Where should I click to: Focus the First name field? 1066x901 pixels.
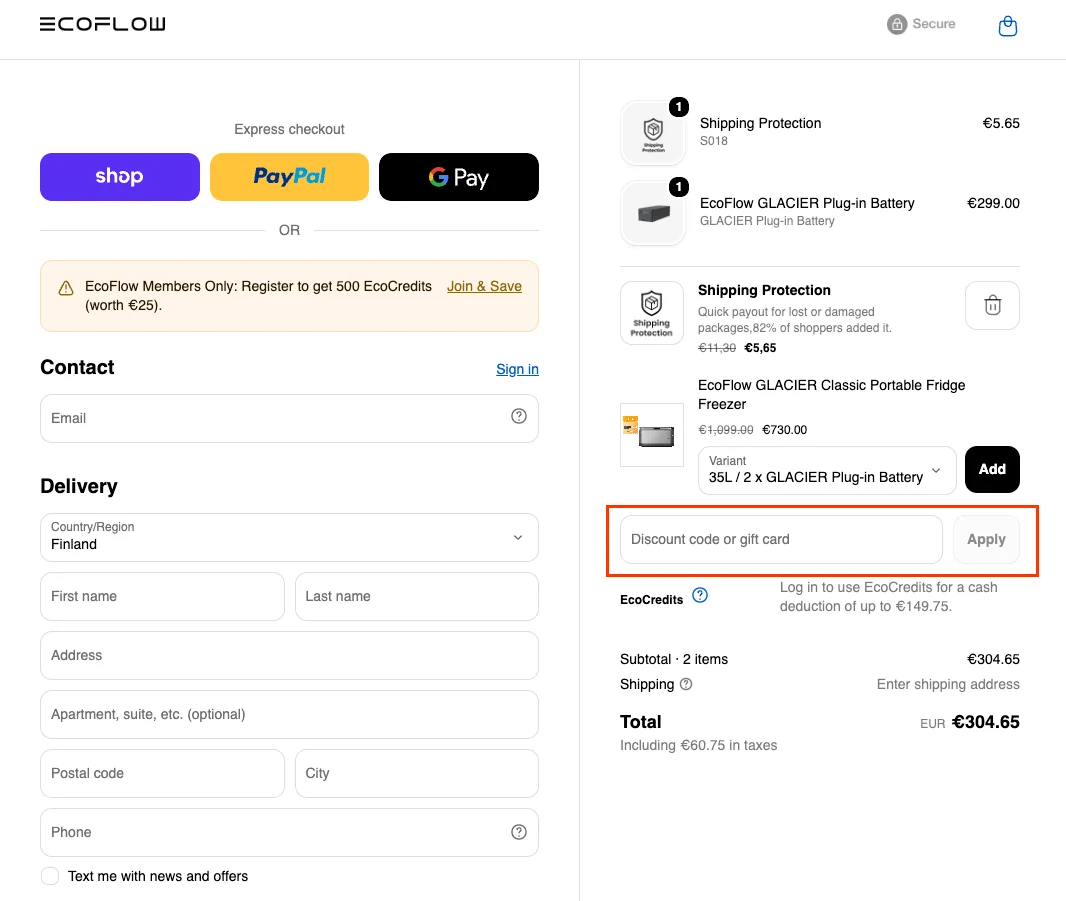pyautogui.click(x=162, y=596)
